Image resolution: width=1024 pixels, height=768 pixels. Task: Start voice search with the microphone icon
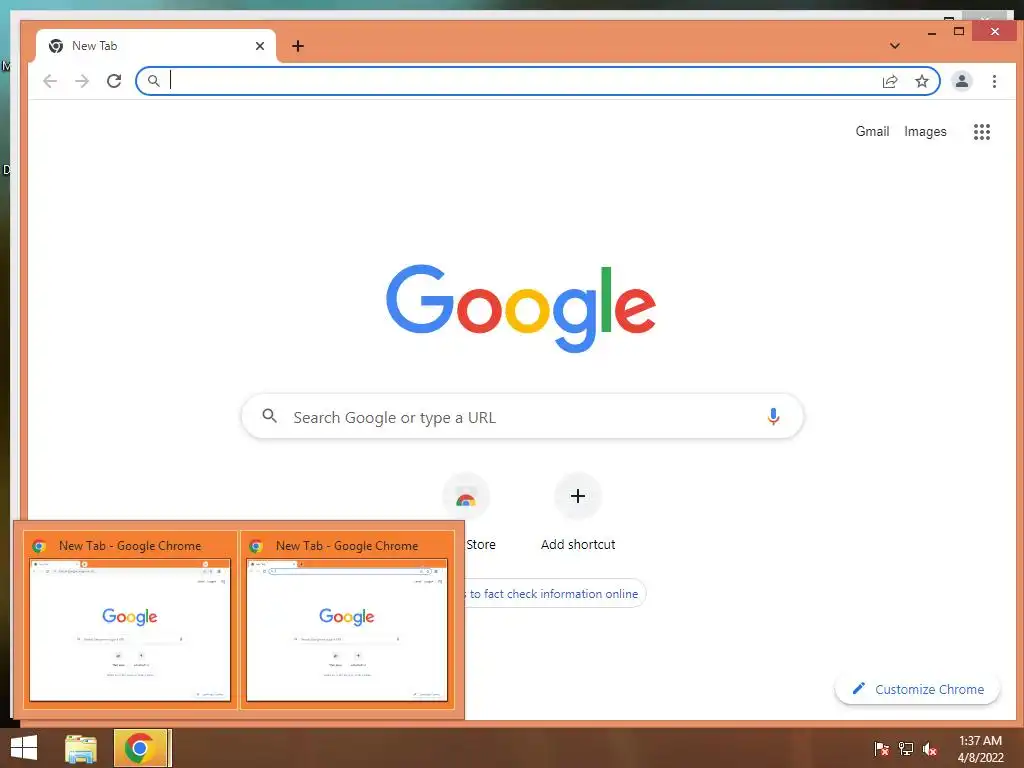tap(773, 417)
